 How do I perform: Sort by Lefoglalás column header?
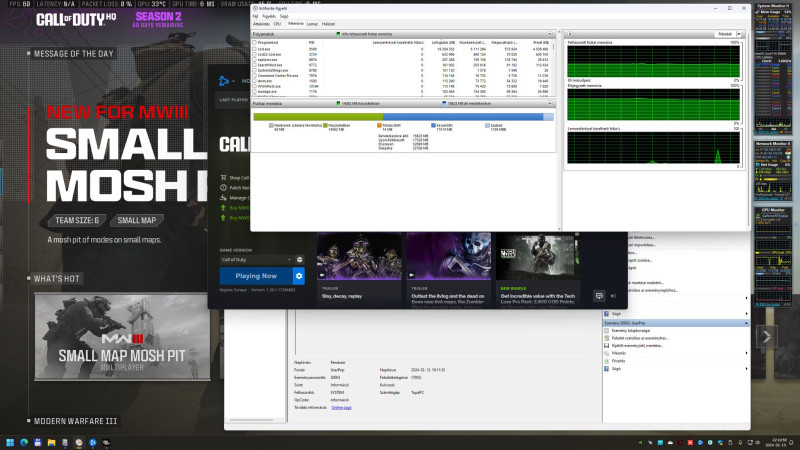443,43
